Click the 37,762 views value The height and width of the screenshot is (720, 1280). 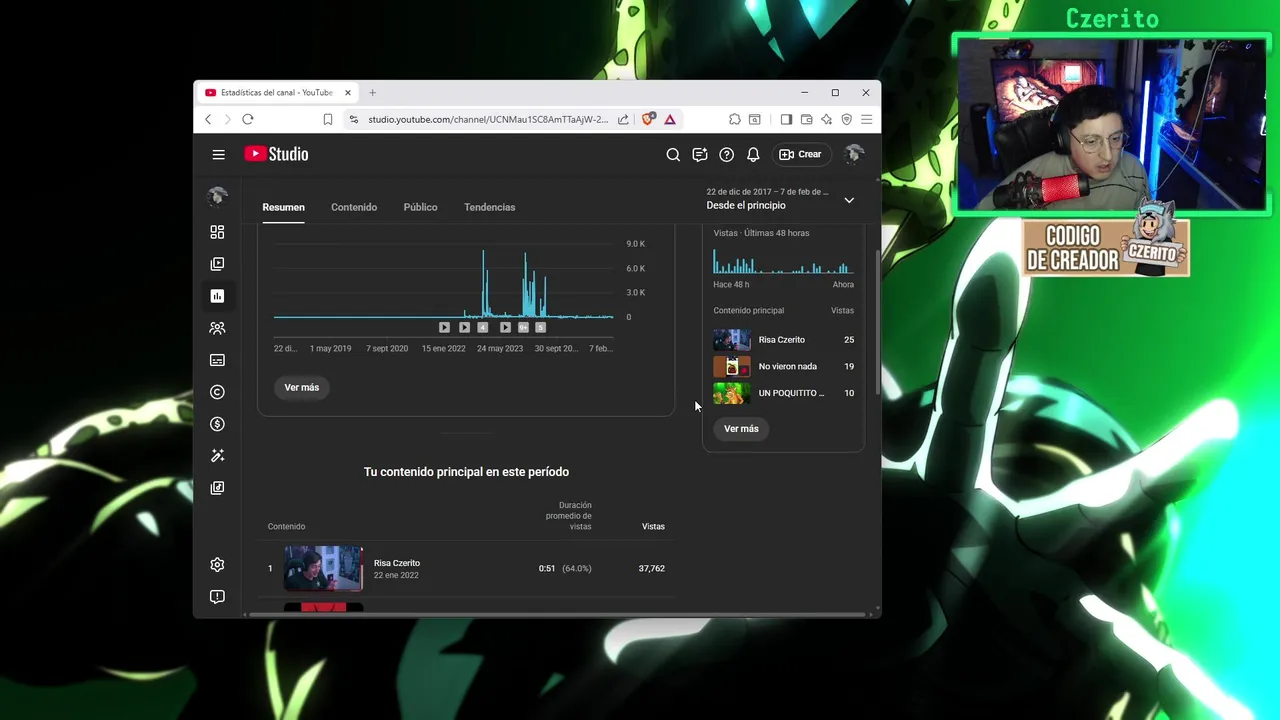click(x=651, y=568)
